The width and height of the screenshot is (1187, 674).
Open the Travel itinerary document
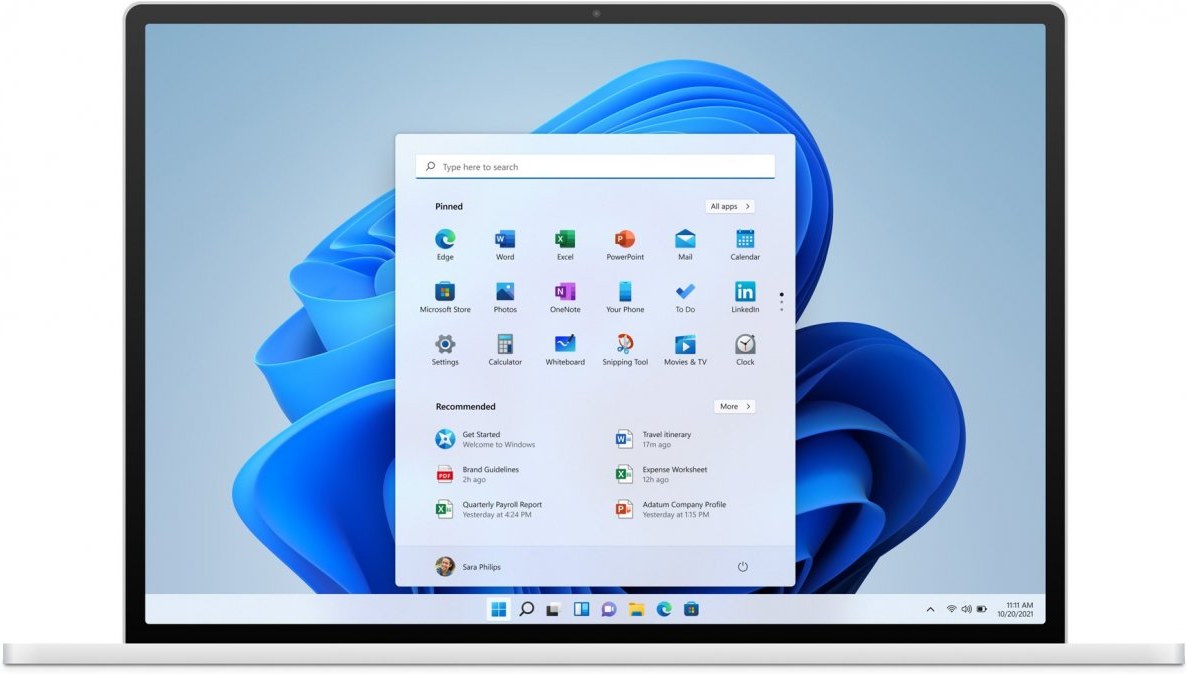click(x=666, y=439)
